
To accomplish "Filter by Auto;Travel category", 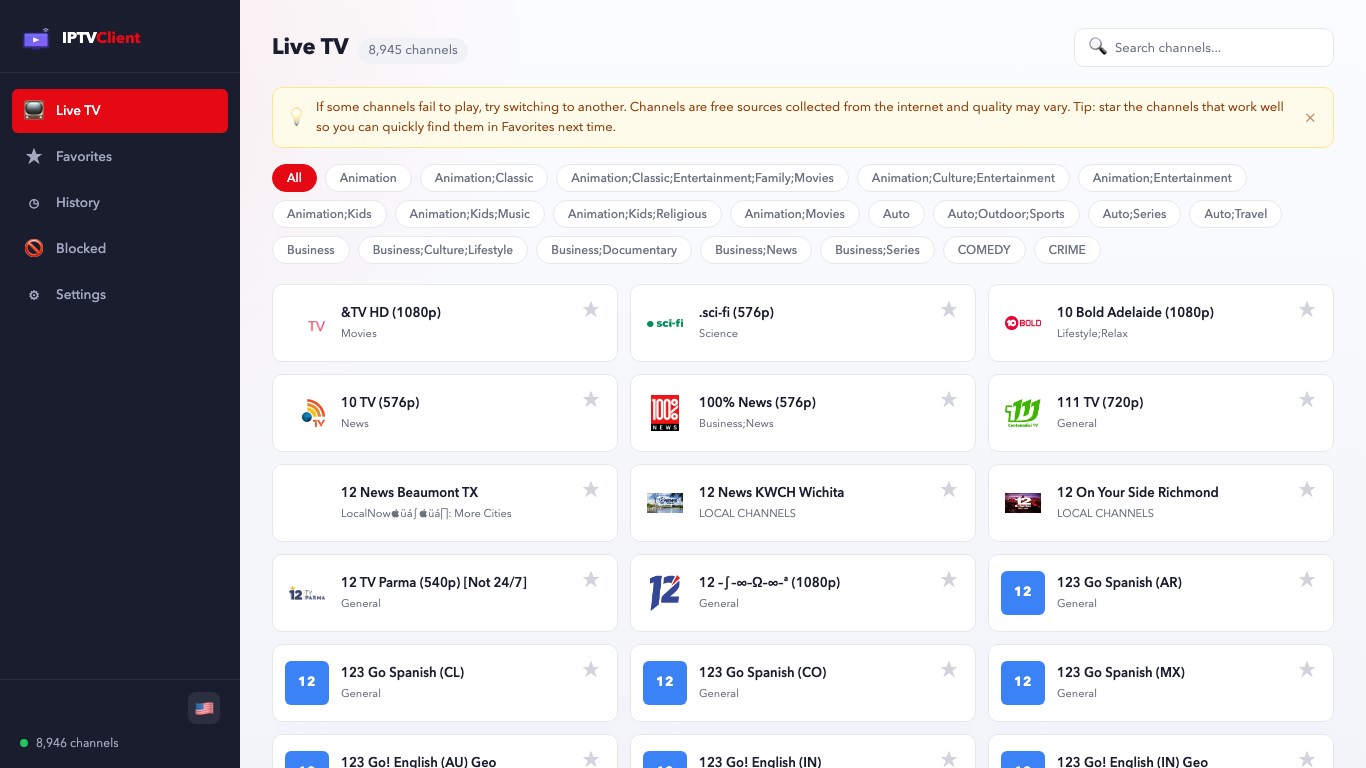I will pyautogui.click(x=1236, y=214).
